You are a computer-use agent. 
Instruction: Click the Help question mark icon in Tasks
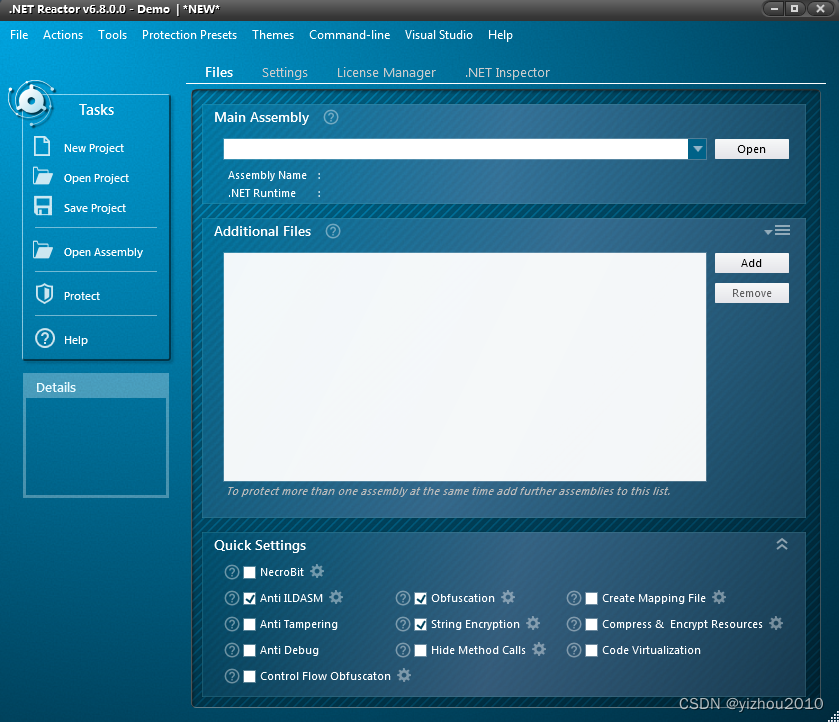coord(45,338)
